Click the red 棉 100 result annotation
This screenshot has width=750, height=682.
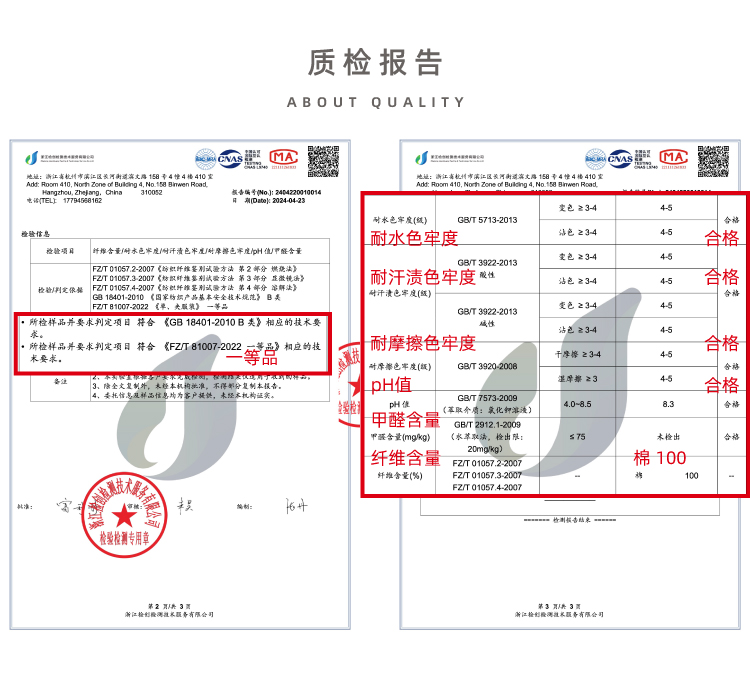tap(660, 458)
